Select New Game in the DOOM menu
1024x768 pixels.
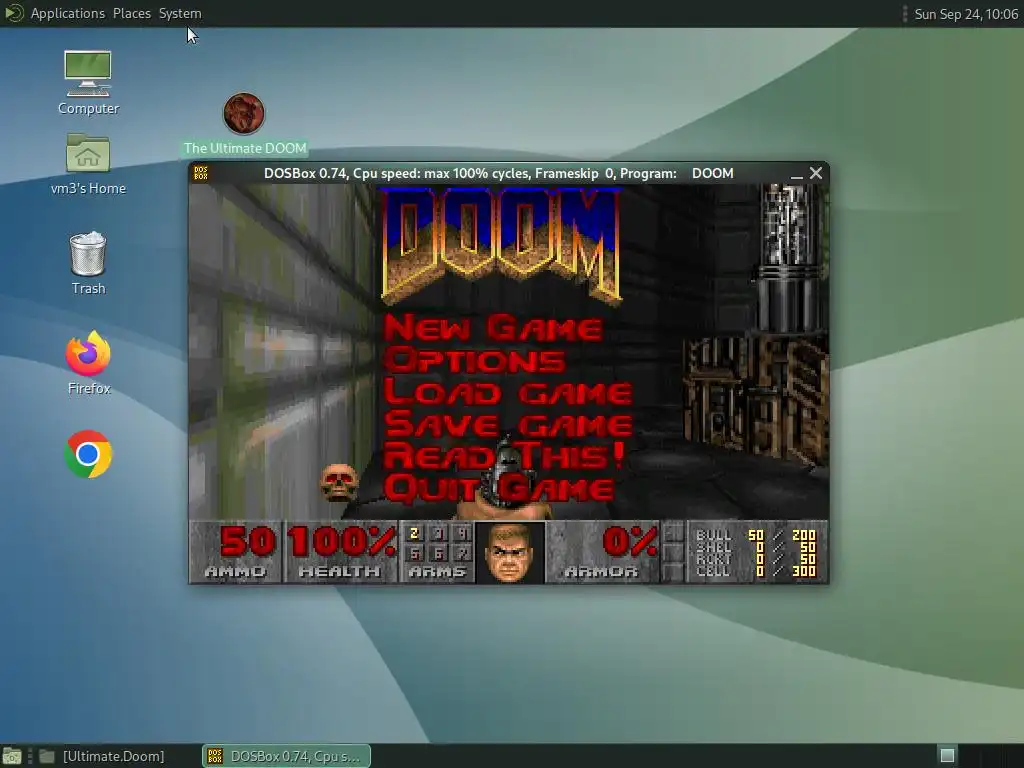tap(493, 328)
